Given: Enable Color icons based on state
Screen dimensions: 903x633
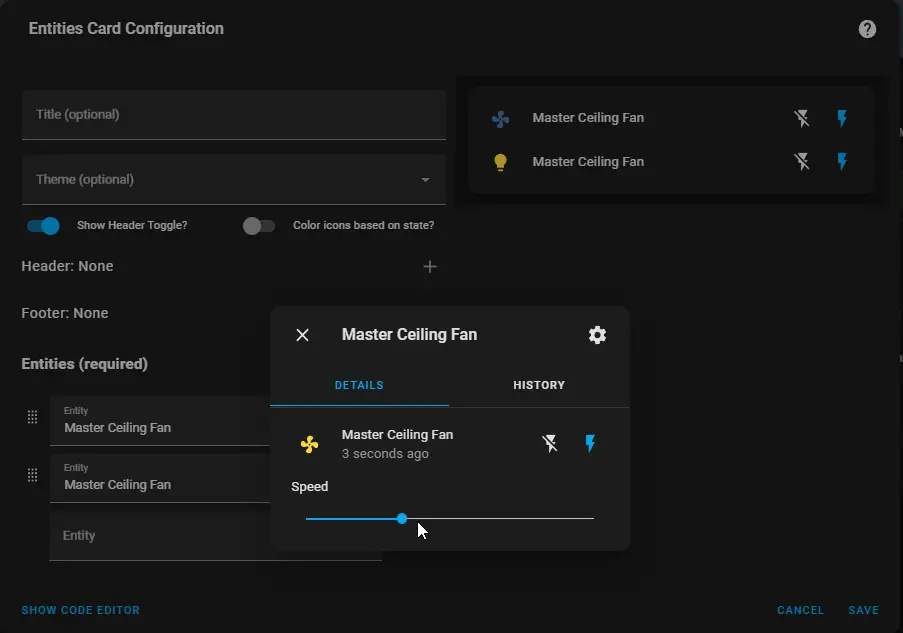Looking at the screenshot, I should click(259, 226).
